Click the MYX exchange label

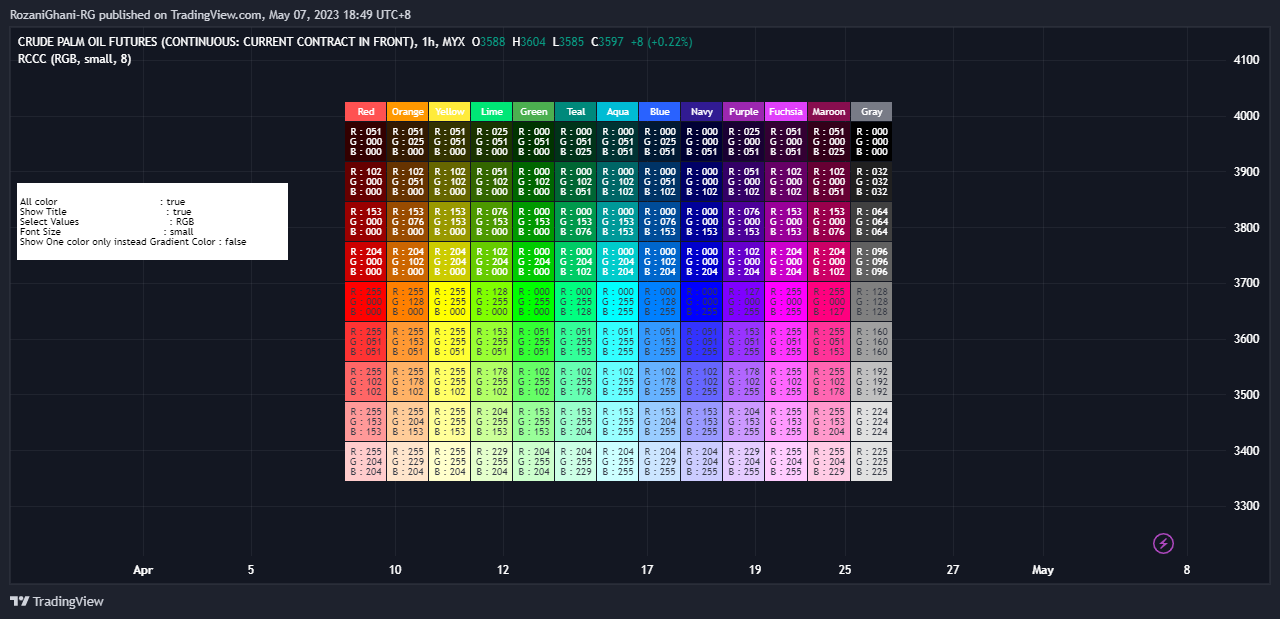[453, 42]
